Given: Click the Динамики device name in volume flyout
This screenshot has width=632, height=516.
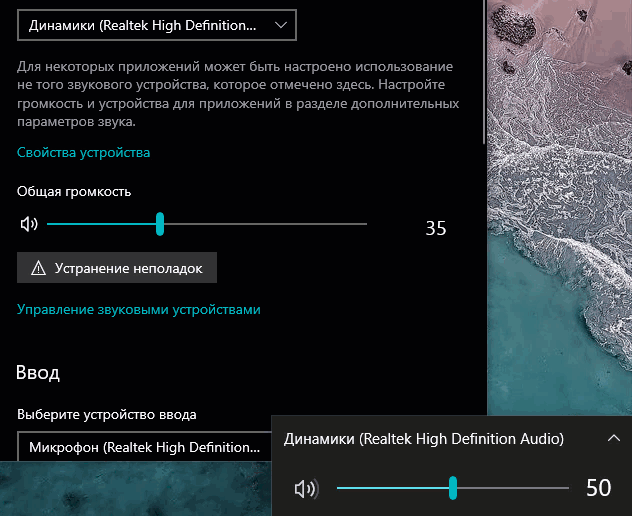Looking at the screenshot, I should (x=424, y=439).
